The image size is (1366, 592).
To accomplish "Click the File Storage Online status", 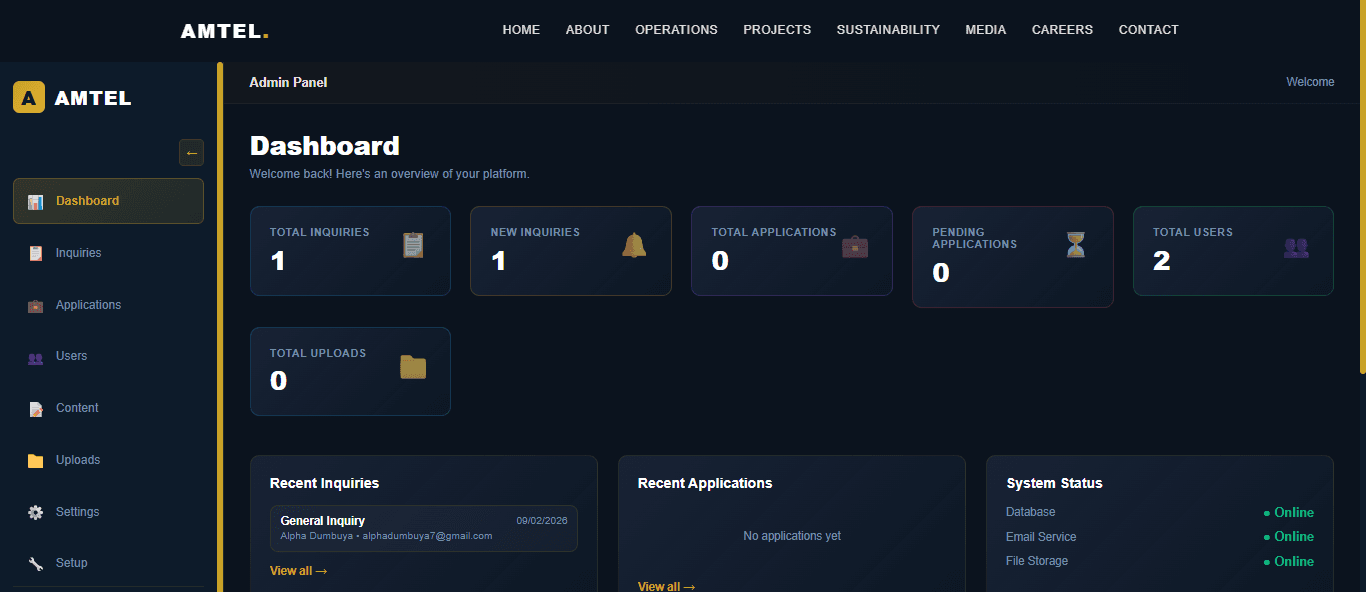I will [x=1289, y=562].
